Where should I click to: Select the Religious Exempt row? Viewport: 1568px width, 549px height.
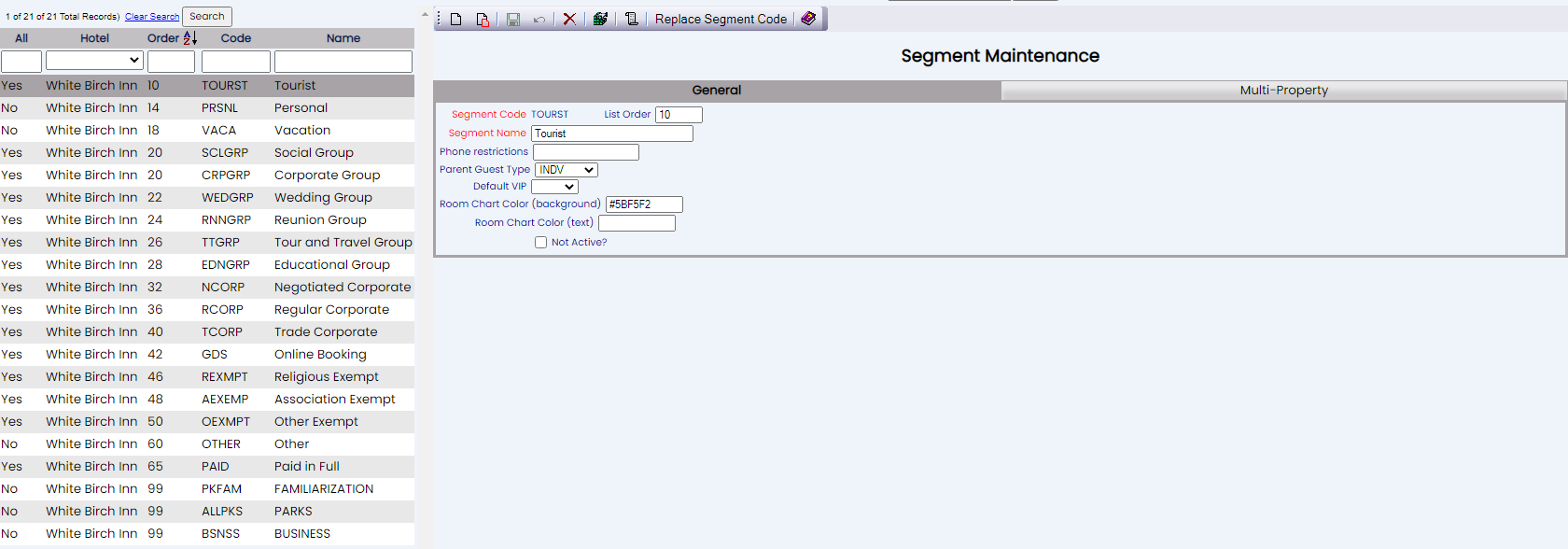[x=207, y=376]
